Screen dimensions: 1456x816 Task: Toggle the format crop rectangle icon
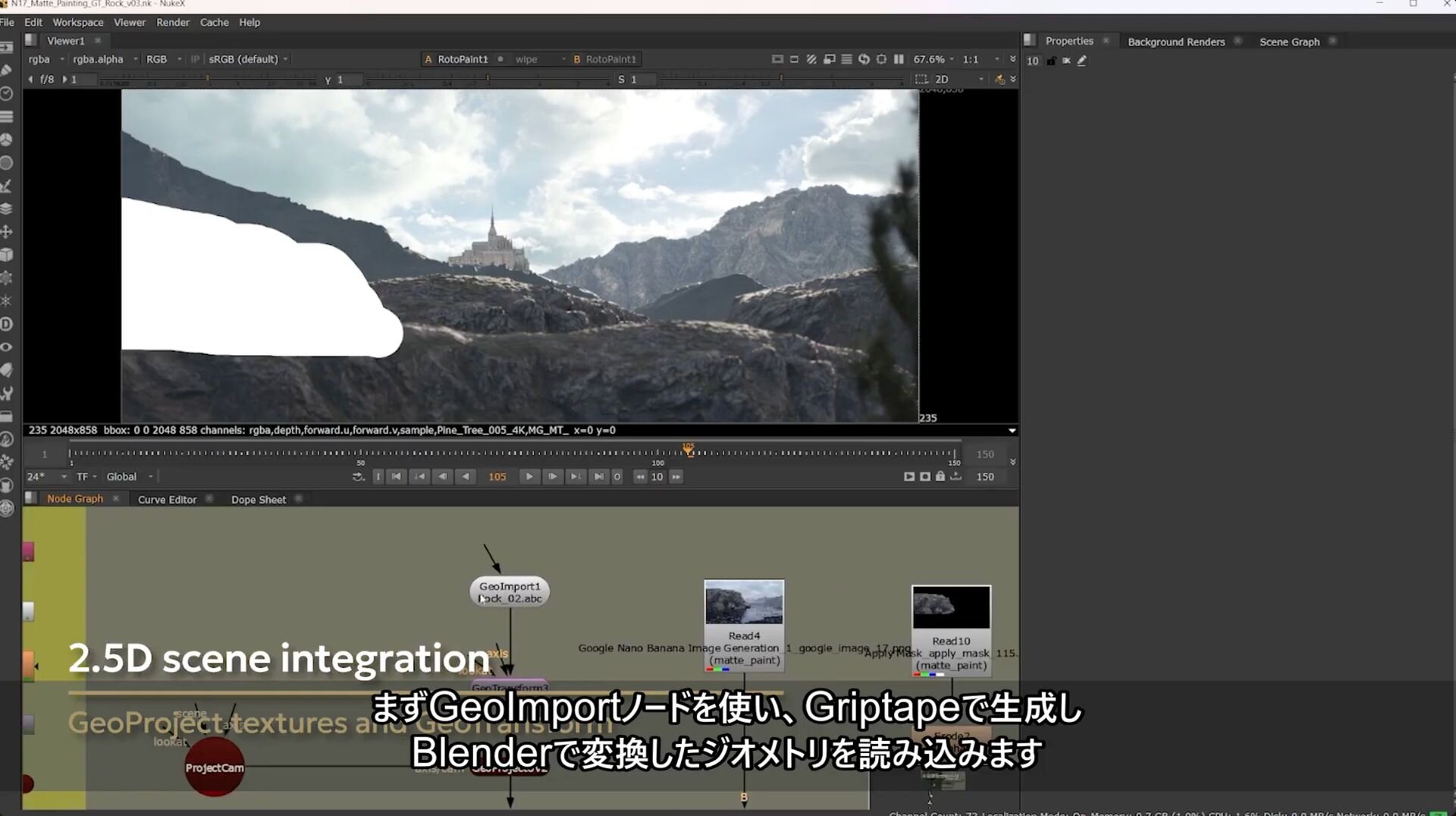click(x=794, y=59)
